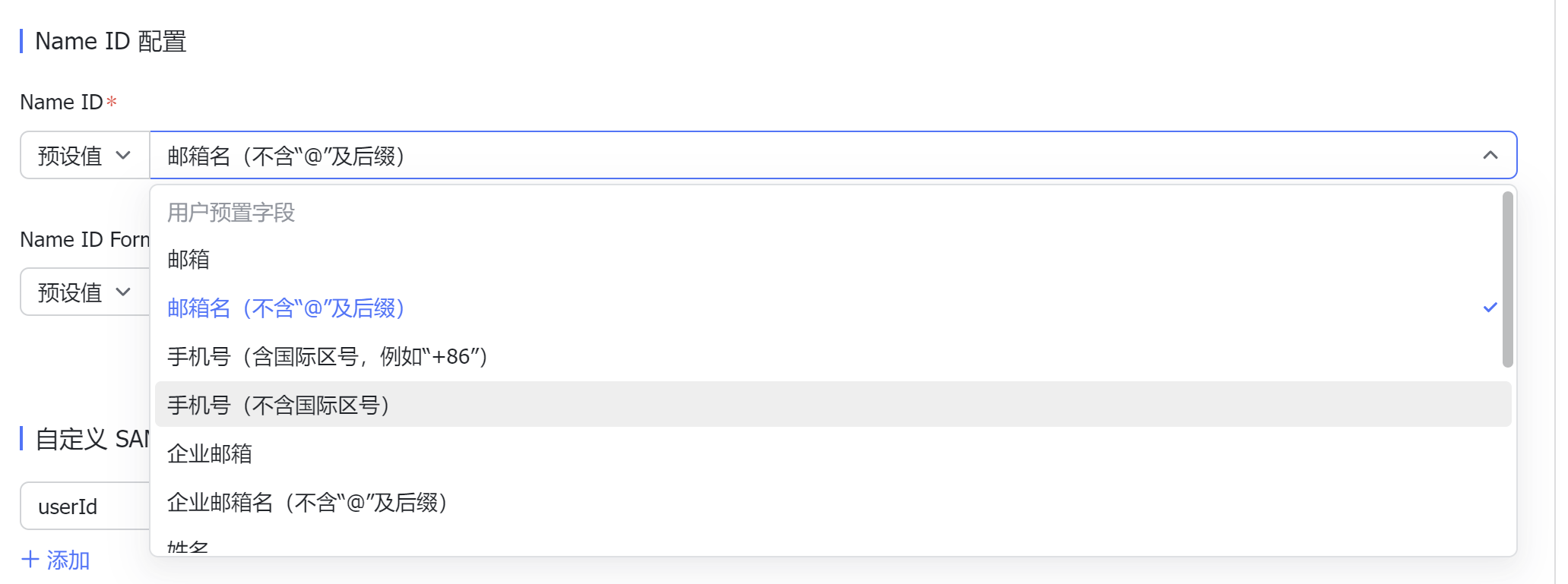Image resolution: width=1568 pixels, height=584 pixels.
Task: Select the 邮箱 option
Action: pos(188,260)
